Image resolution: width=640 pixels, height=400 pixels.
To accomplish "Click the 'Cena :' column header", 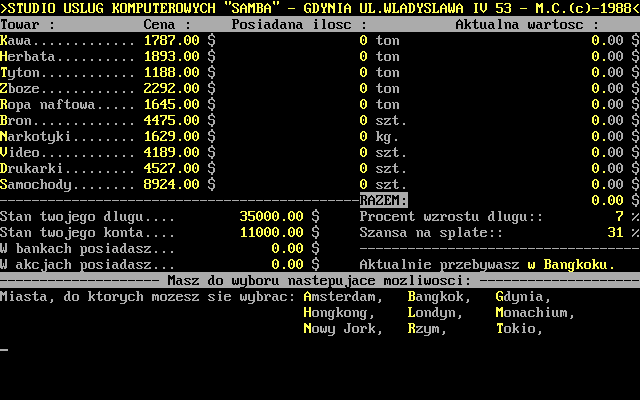I will coord(167,24).
